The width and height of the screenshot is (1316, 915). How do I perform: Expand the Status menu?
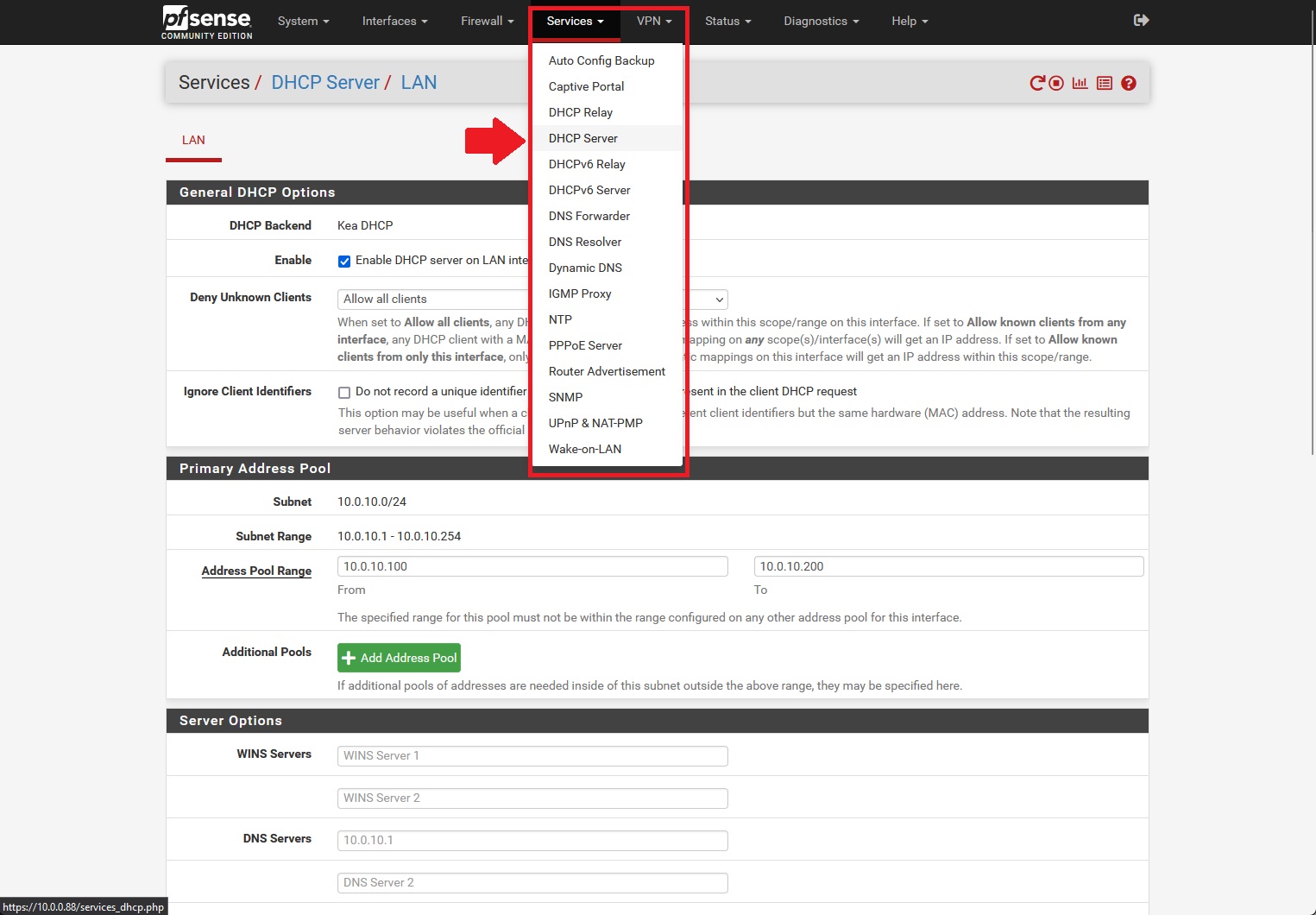coord(727,21)
